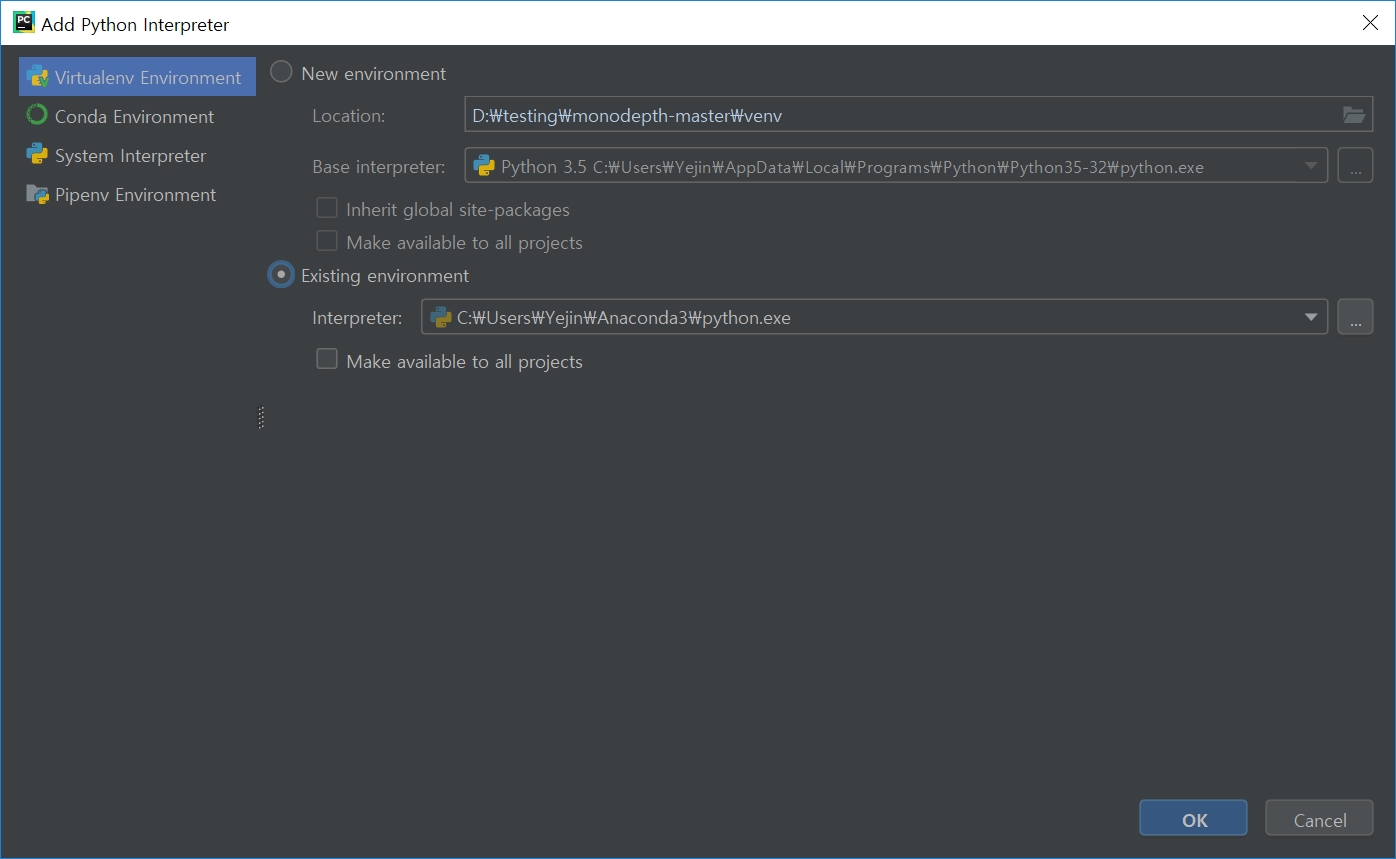
Task: Select the Existing environment radio button
Action: [x=281, y=274]
